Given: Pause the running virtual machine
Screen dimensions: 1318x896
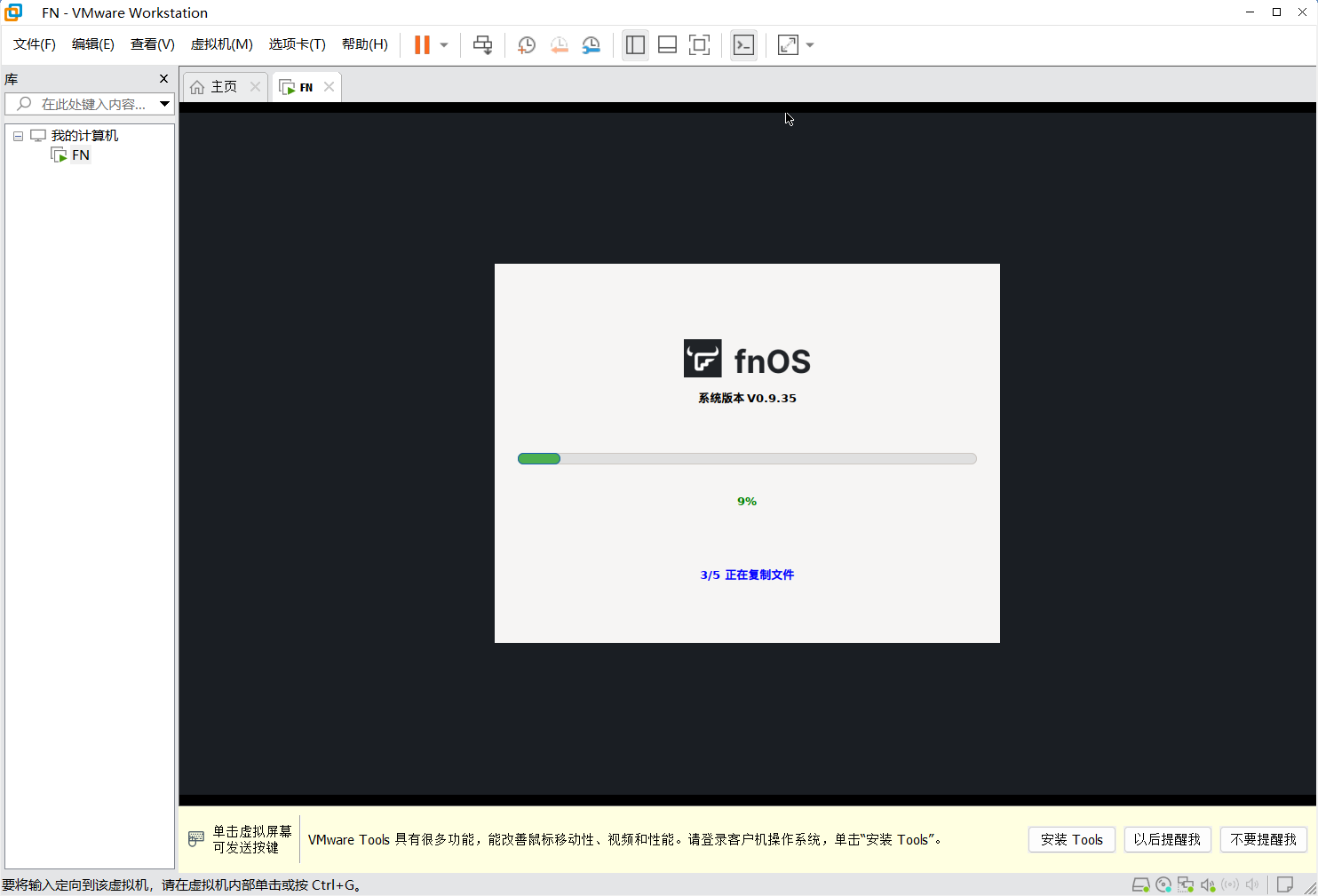Looking at the screenshot, I should click(x=422, y=45).
